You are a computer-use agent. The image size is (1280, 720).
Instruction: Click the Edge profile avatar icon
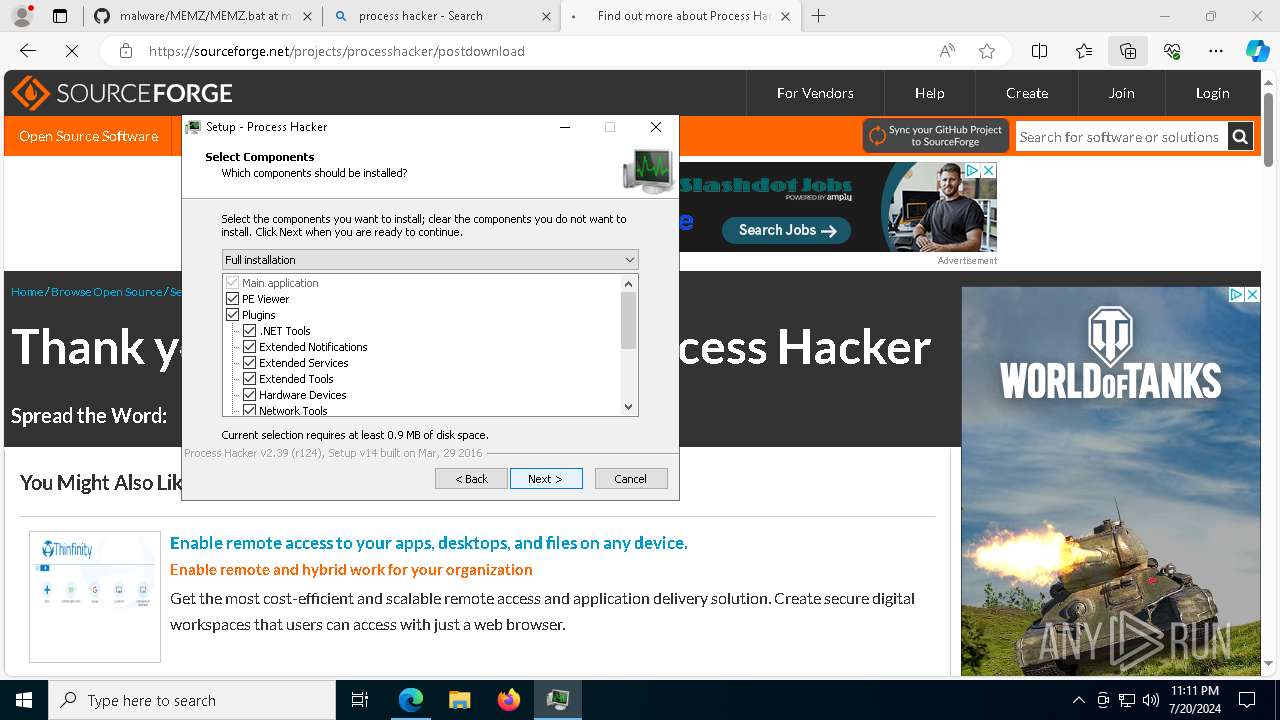(22, 16)
